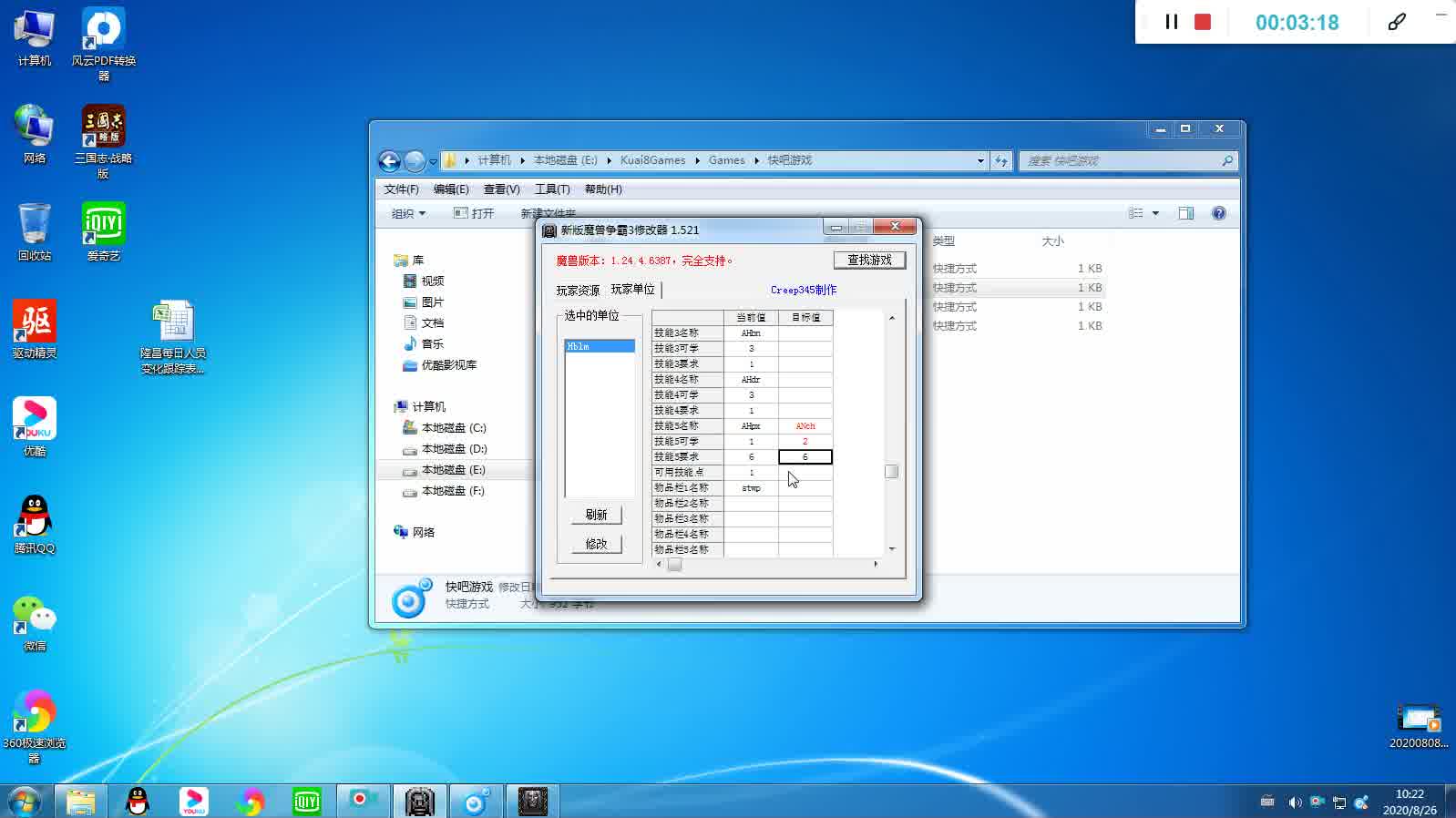Viewport: 1456px width, 818px height.
Task: Select 音乐 library in navigation pane
Action: tap(424, 344)
